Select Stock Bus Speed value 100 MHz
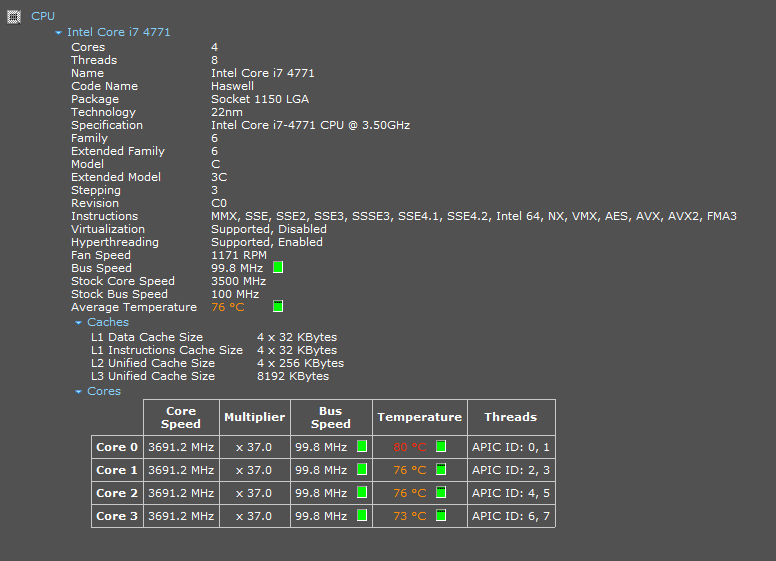 235,294
